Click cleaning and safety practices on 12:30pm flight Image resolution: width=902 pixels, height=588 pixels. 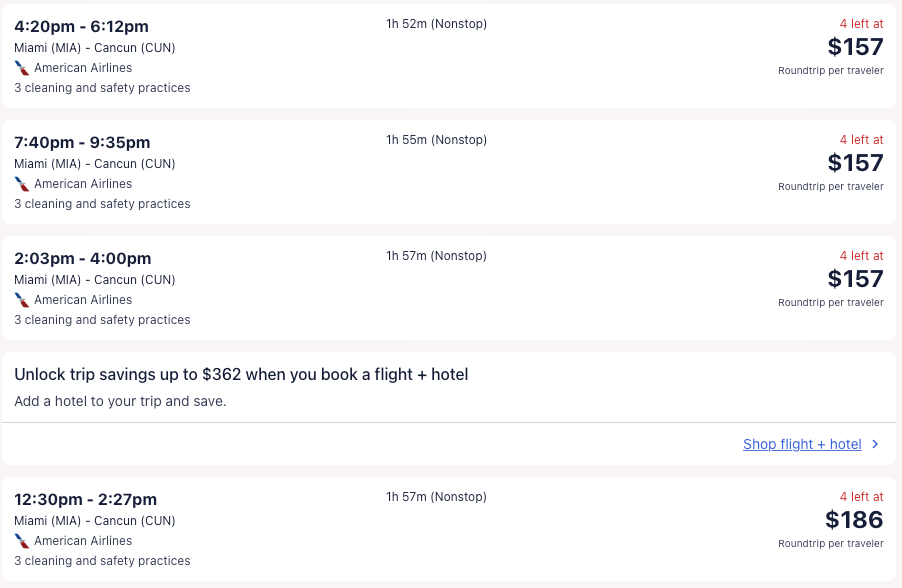(102, 561)
